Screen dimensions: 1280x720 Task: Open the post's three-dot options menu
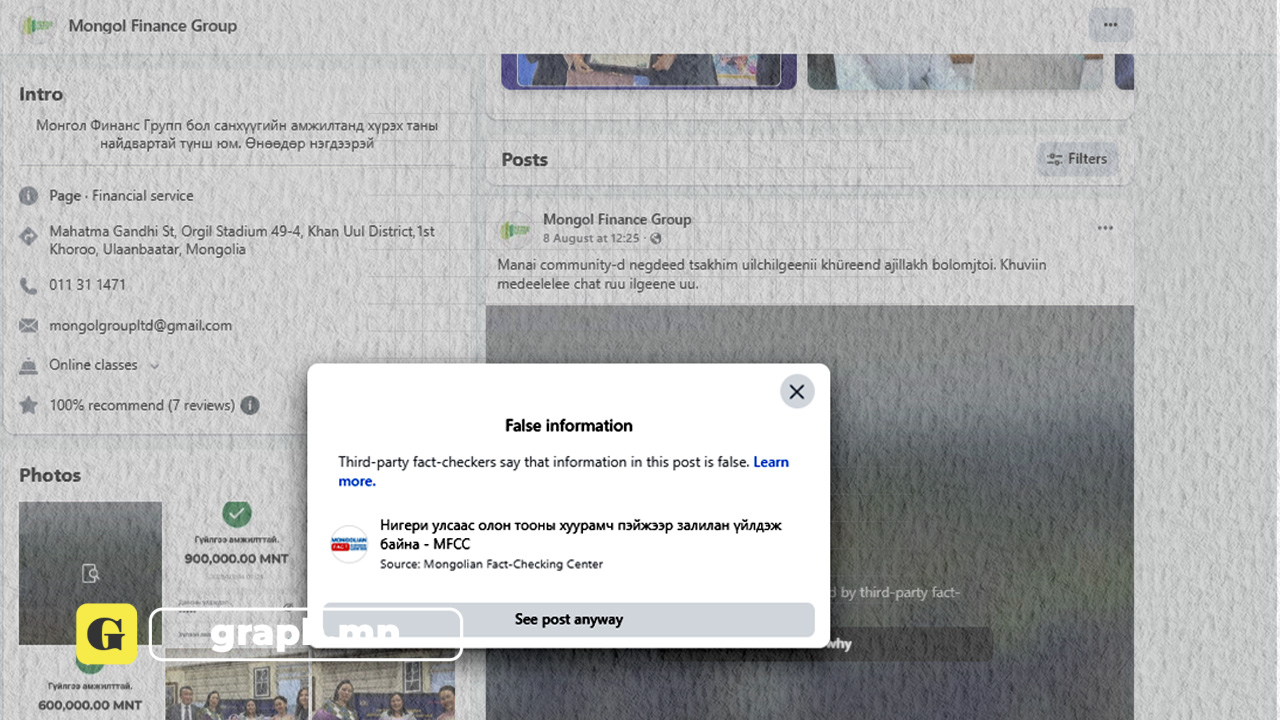(x=1105, y=228)
